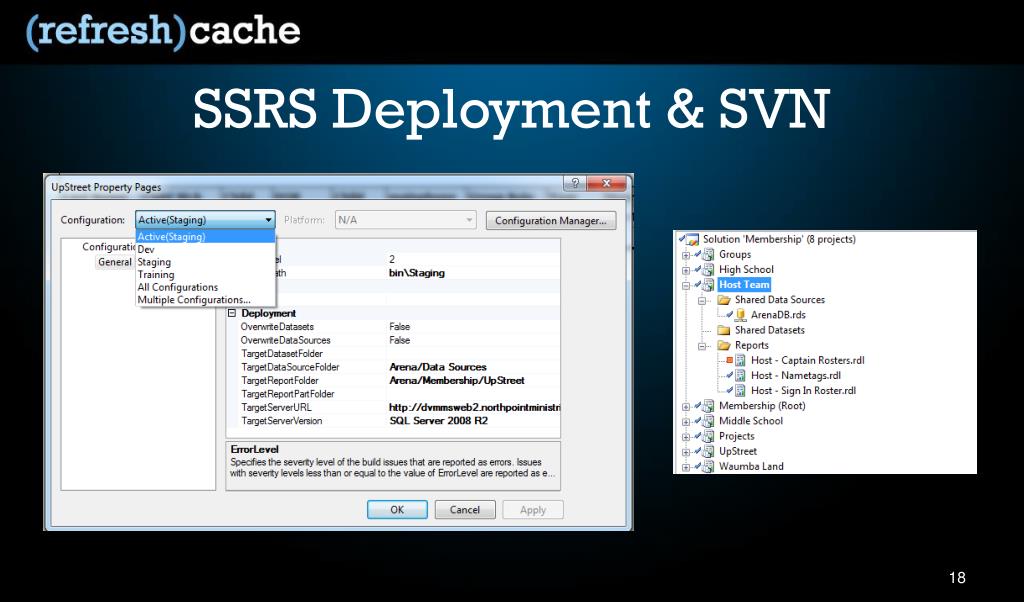This screenshot has height=602, width=1024.
Task: Click the False value for OverwriteDatasets
Action: click(x=400, y=326)
